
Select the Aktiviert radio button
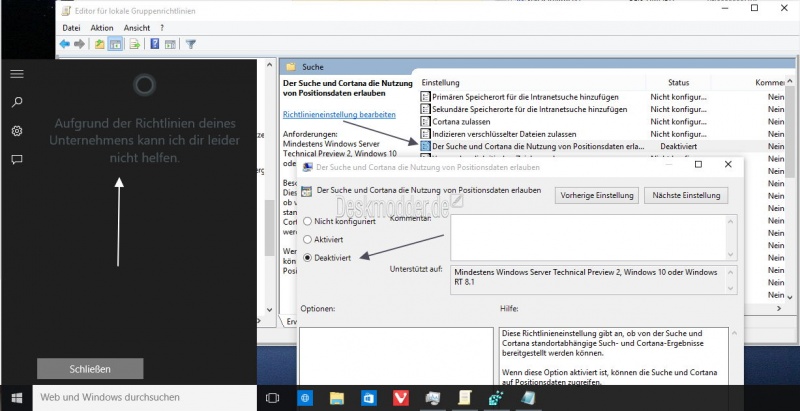307,239
